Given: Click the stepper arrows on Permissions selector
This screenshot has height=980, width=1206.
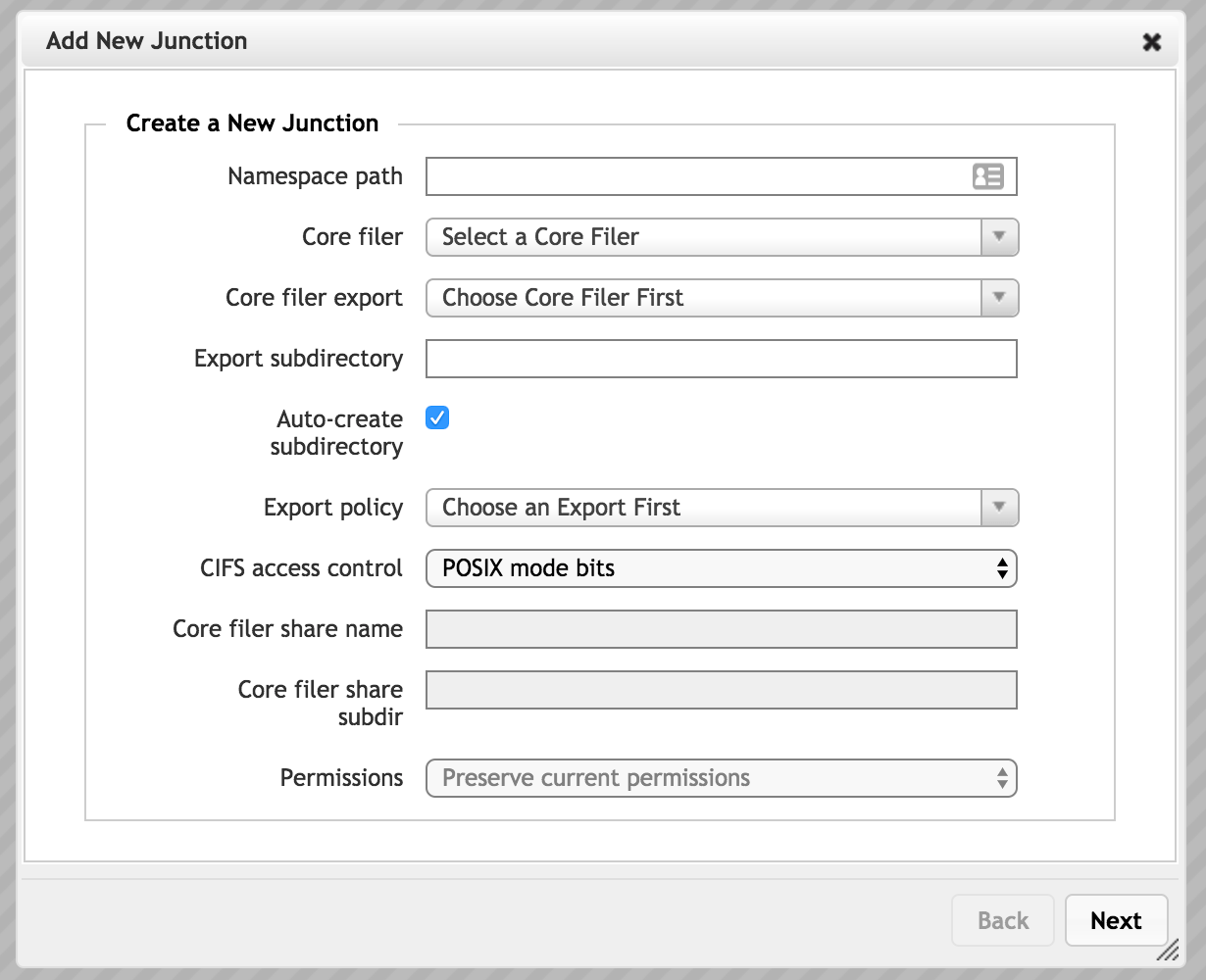Looking at the screenshot, I should [x=1002, y=777].
